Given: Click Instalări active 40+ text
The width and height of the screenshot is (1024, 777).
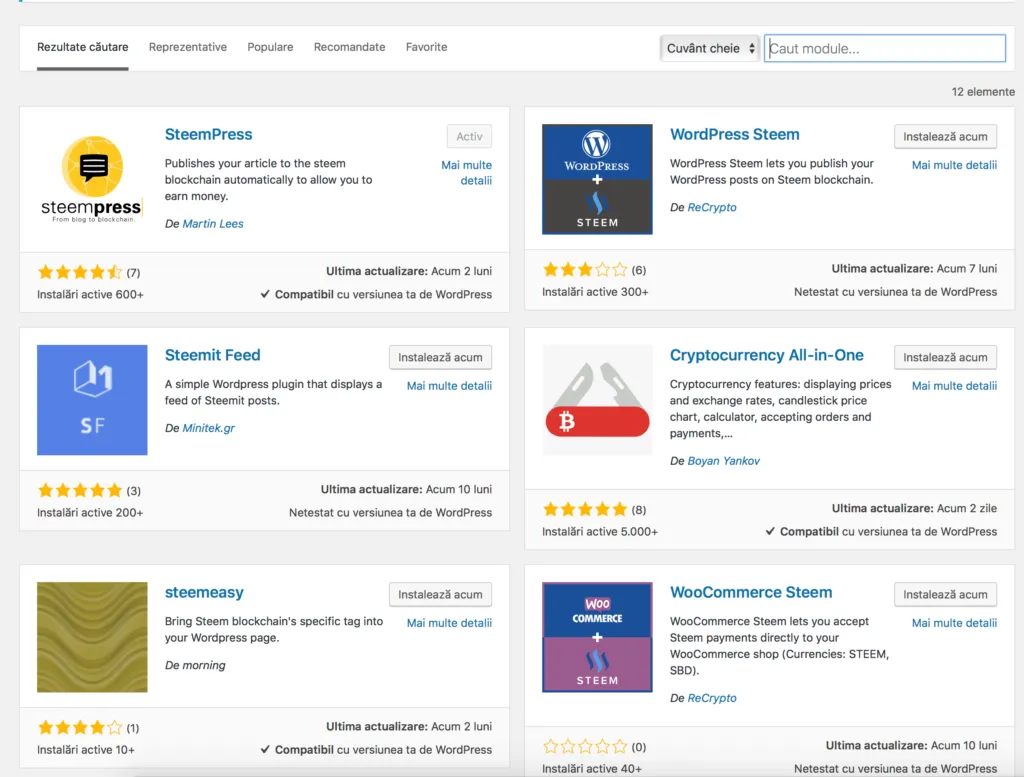Looking at the screenshot, I should coord(592,769).
